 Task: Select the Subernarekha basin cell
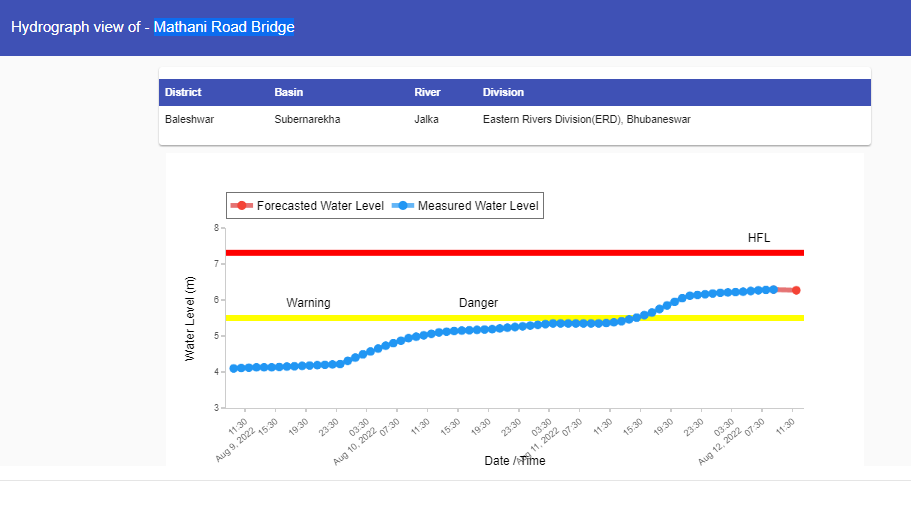pos(307,119)
